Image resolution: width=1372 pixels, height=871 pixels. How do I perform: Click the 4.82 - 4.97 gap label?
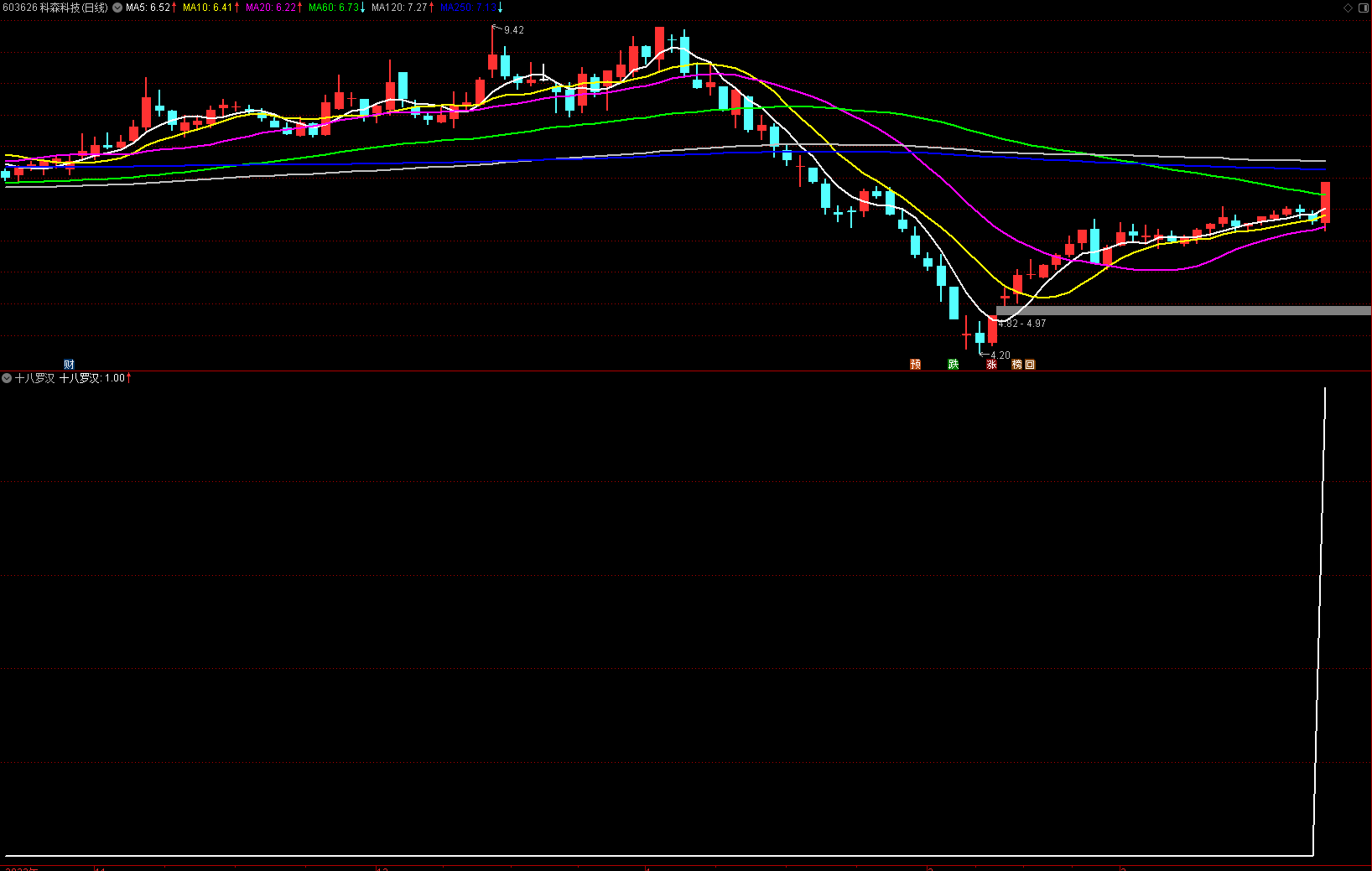coord(1022,324)
